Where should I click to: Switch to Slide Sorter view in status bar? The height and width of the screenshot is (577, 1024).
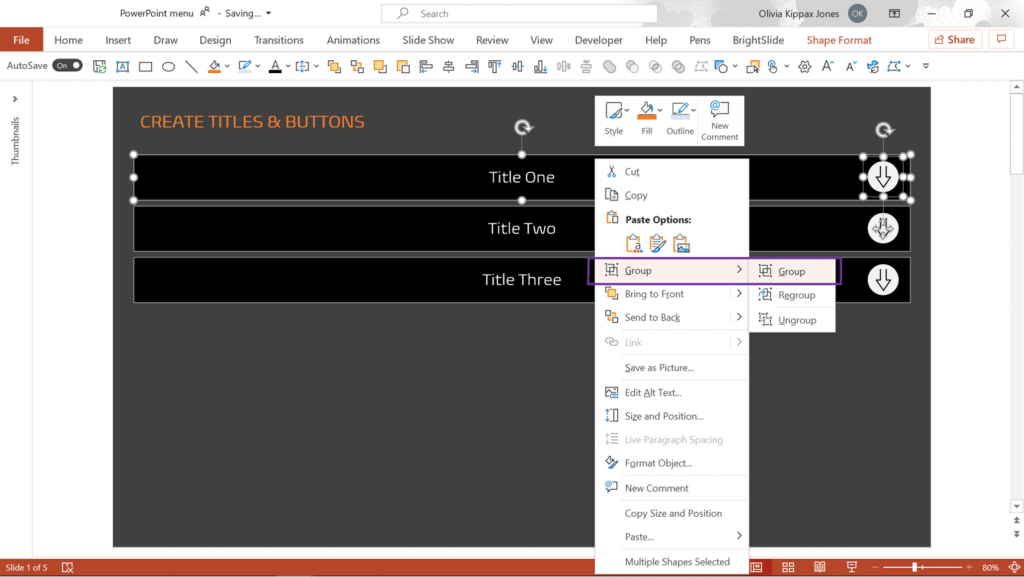[788, 567]
